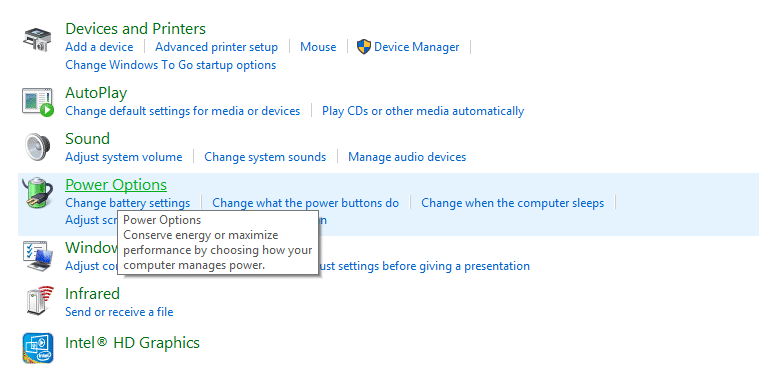Screen dimensions: 759x370
Task: Open the Windows Mobility Center icon
Action: pyautogui.click(x=37, y=256)
